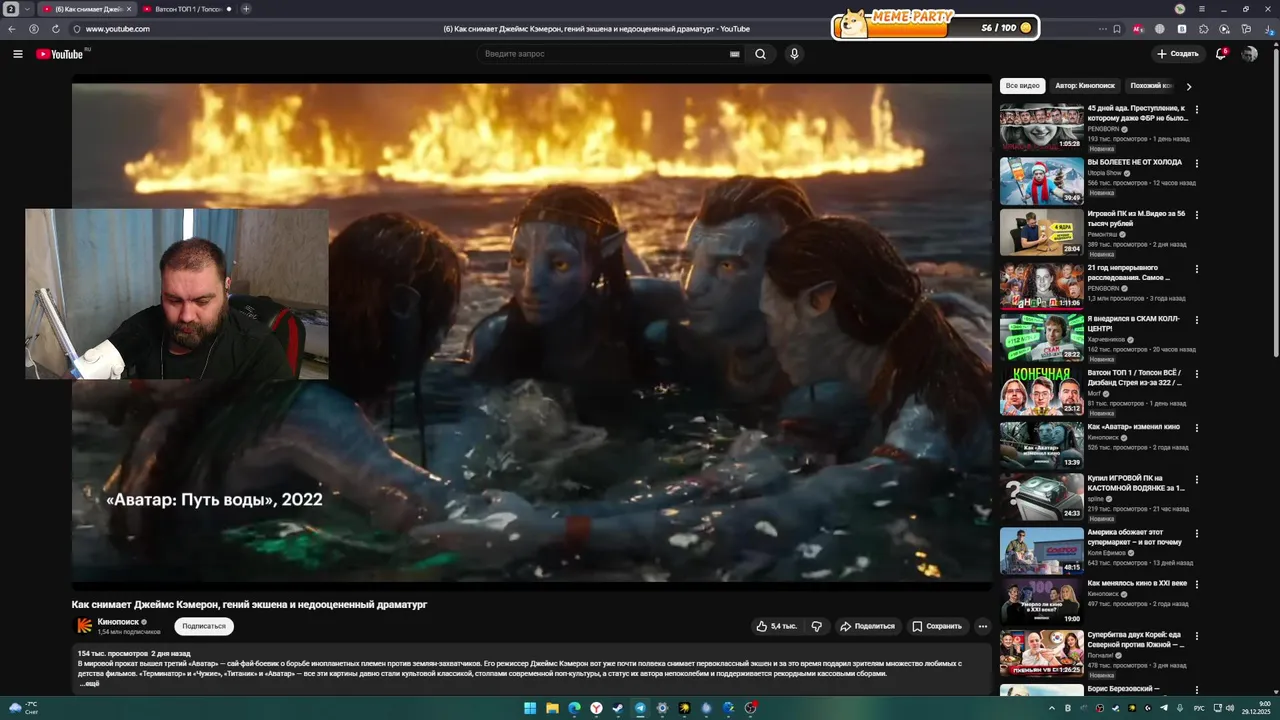The width and height of the screenshot is (1280, 720).
Task: Open the YouTube hamburger guide menu
Action: (x=18, y=54)
